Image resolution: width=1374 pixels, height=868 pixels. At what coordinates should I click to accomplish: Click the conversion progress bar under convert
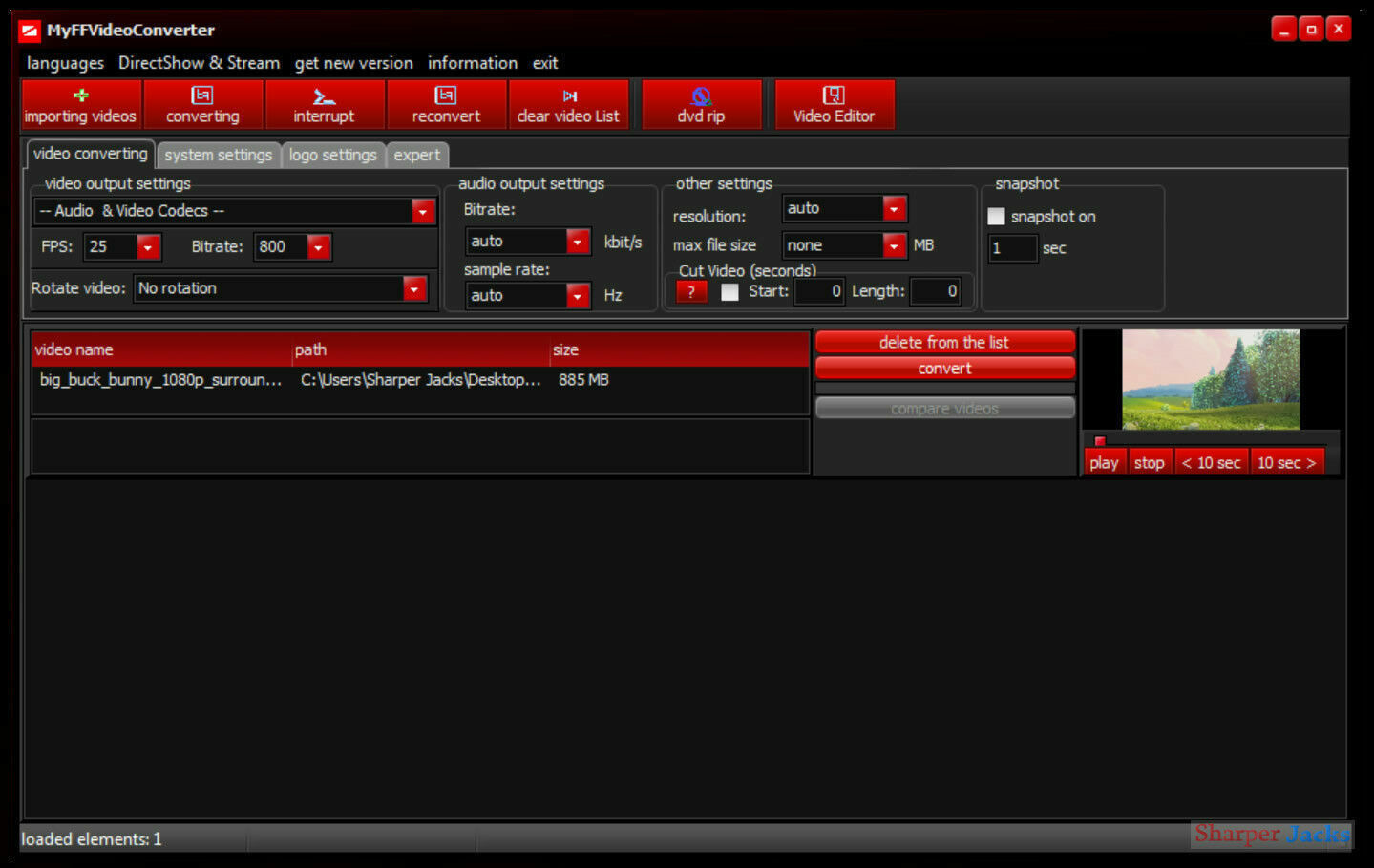coord(945,389)
